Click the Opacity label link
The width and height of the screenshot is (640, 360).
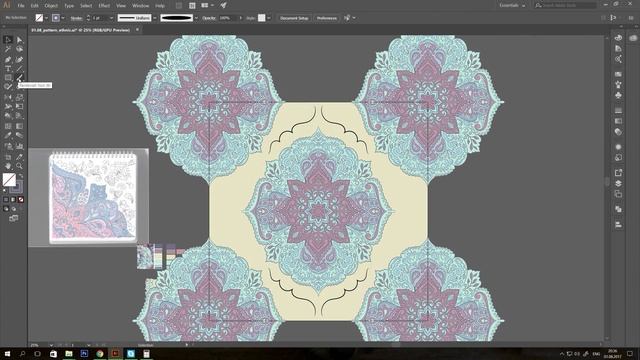[x=209, y=18]
